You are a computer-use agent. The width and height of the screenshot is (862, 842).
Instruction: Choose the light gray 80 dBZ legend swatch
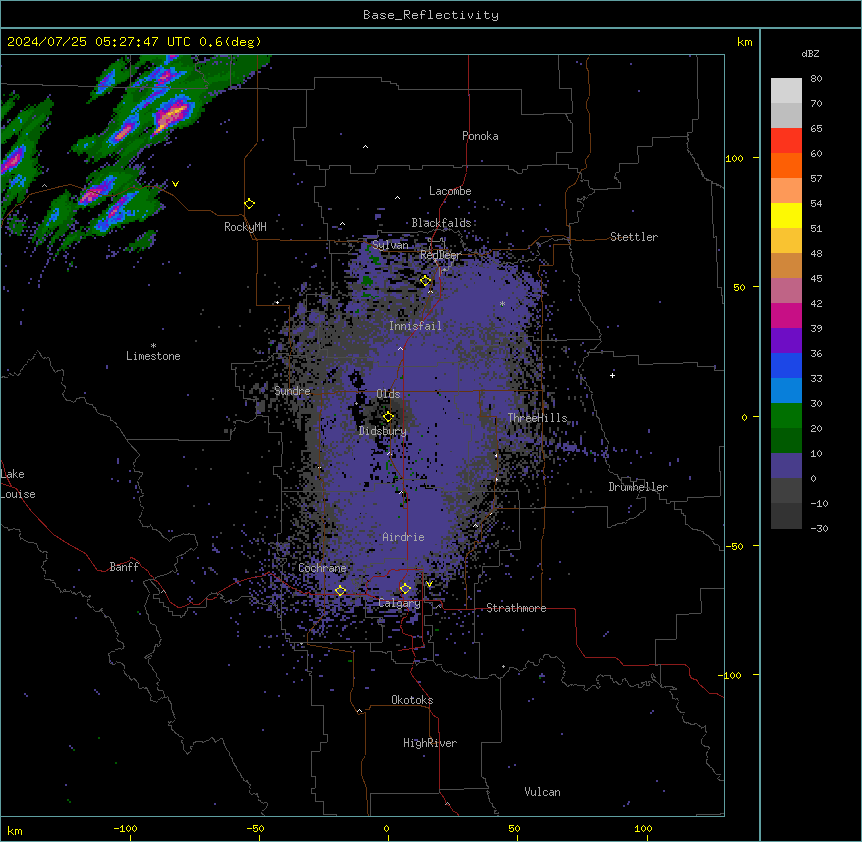click(786, 91)
